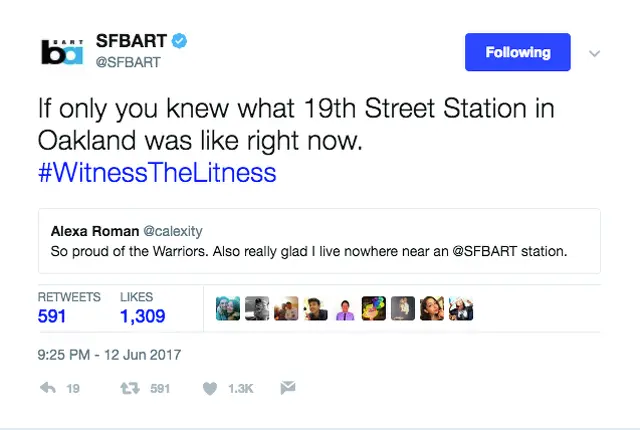Open the @SFBART handle under name
640x430 pixels.
point(127,62)
